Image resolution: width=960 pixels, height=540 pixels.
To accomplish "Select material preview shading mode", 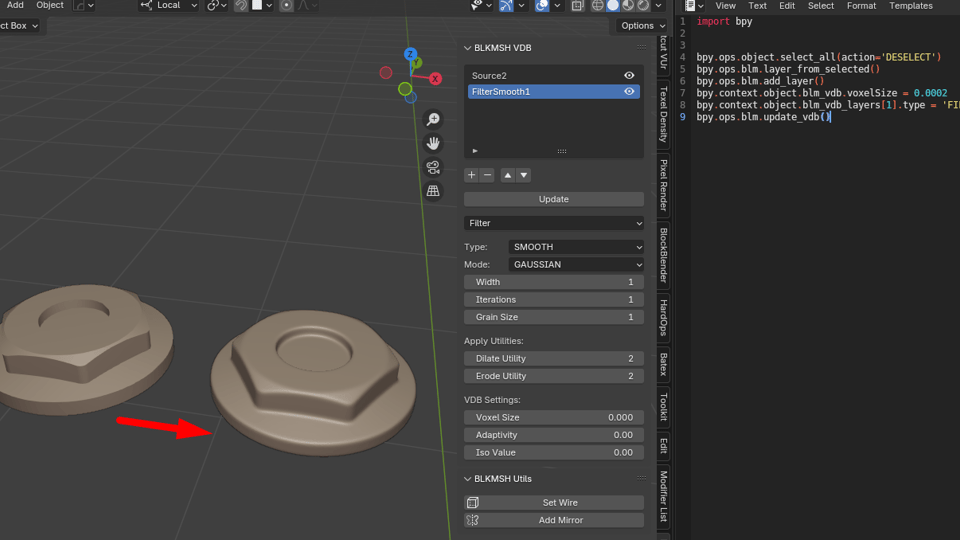I will point(628,6).
